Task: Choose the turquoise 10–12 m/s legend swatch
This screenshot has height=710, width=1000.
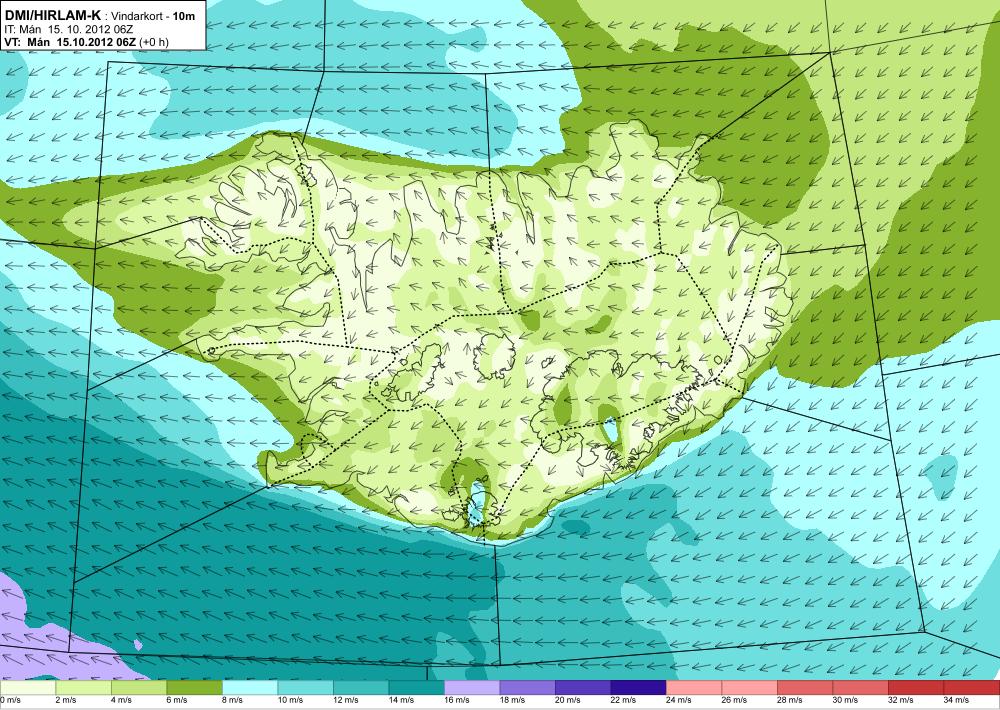Action: [x=305, y=688]
